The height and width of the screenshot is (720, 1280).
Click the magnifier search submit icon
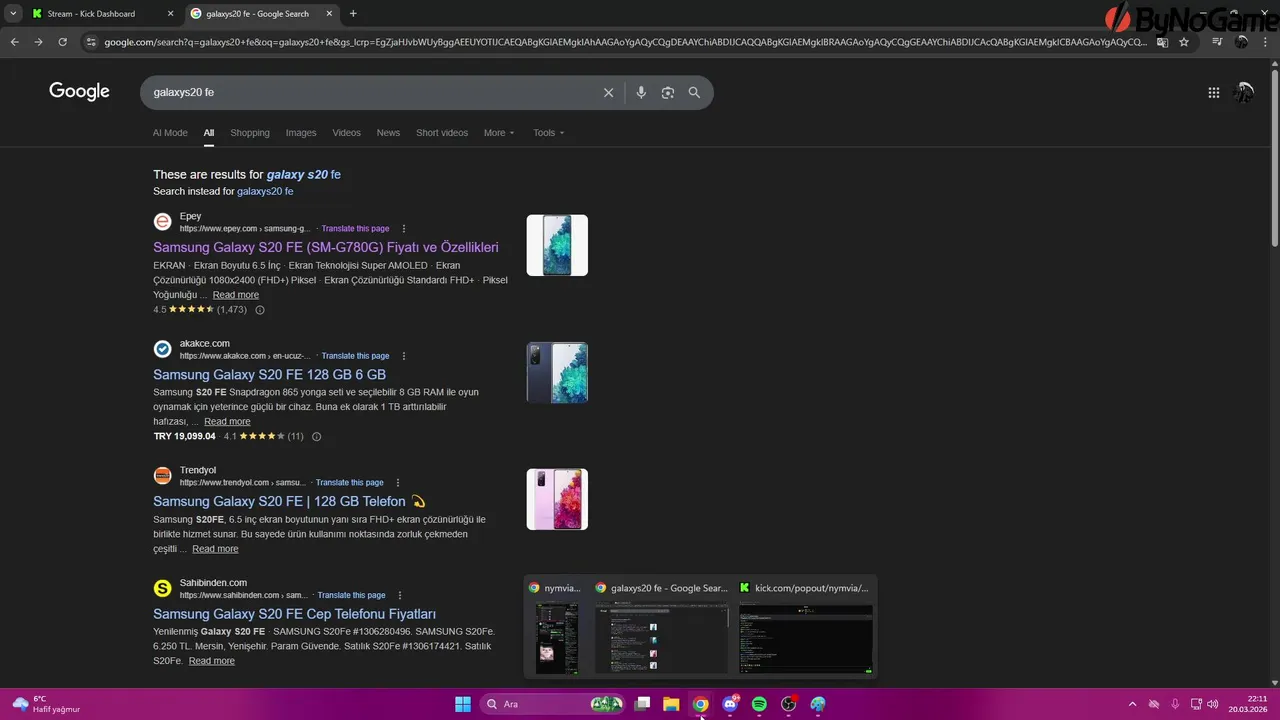click(x=694, y=92)
